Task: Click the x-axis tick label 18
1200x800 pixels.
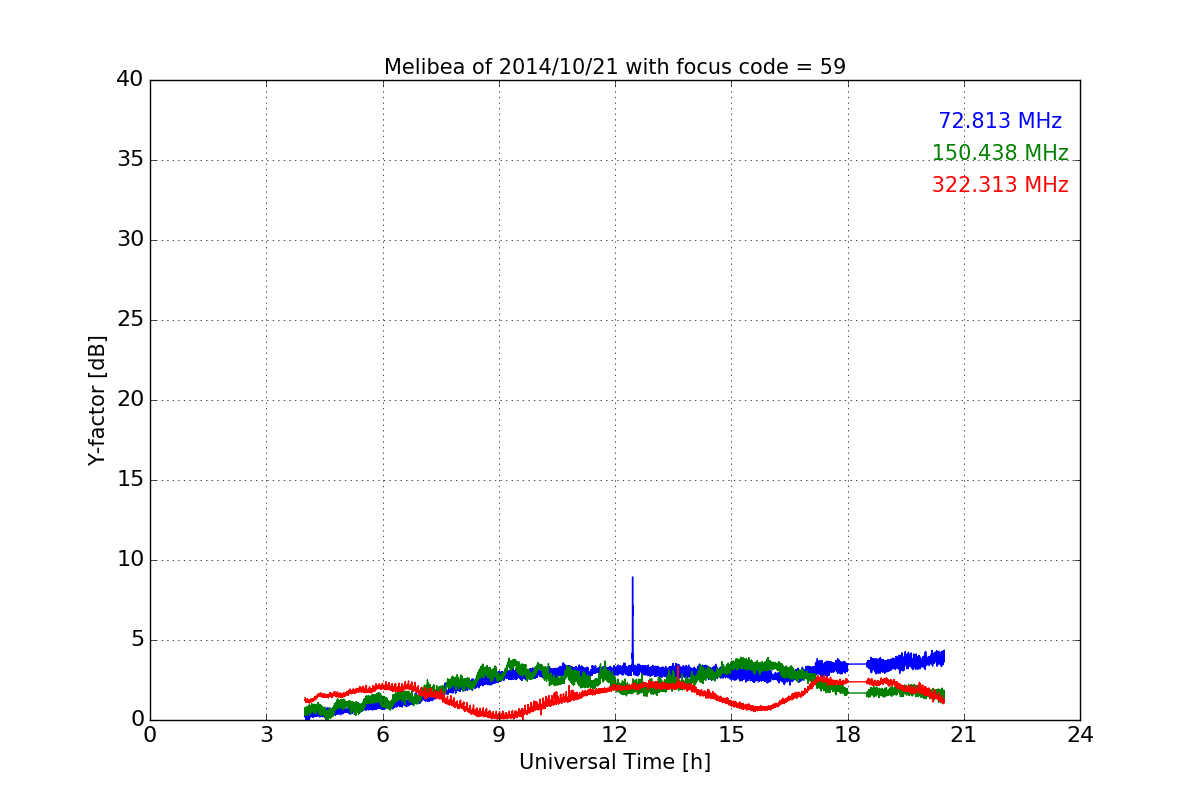Action: (848, 735)
